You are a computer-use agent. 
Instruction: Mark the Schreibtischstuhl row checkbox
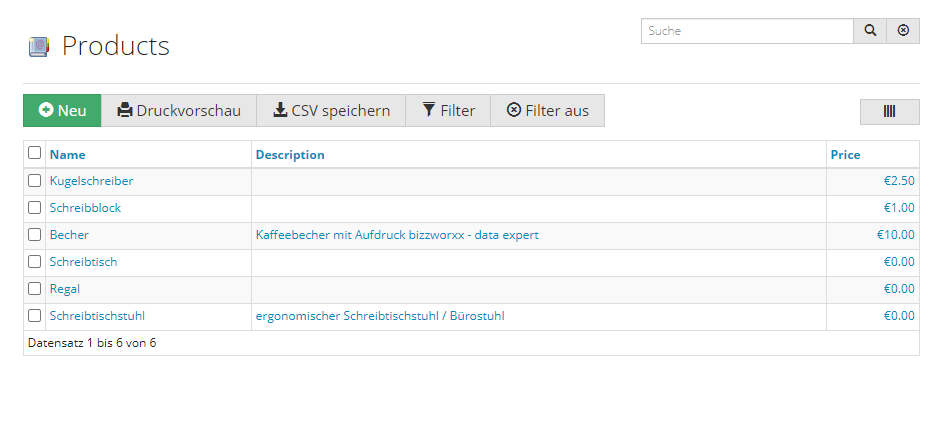point(34,315)
